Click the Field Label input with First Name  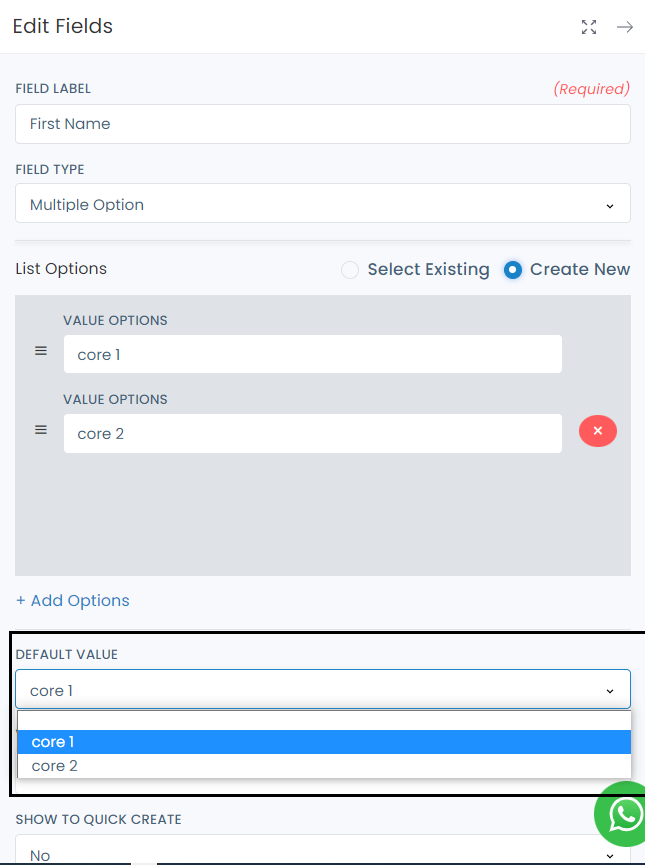[323, 124]
